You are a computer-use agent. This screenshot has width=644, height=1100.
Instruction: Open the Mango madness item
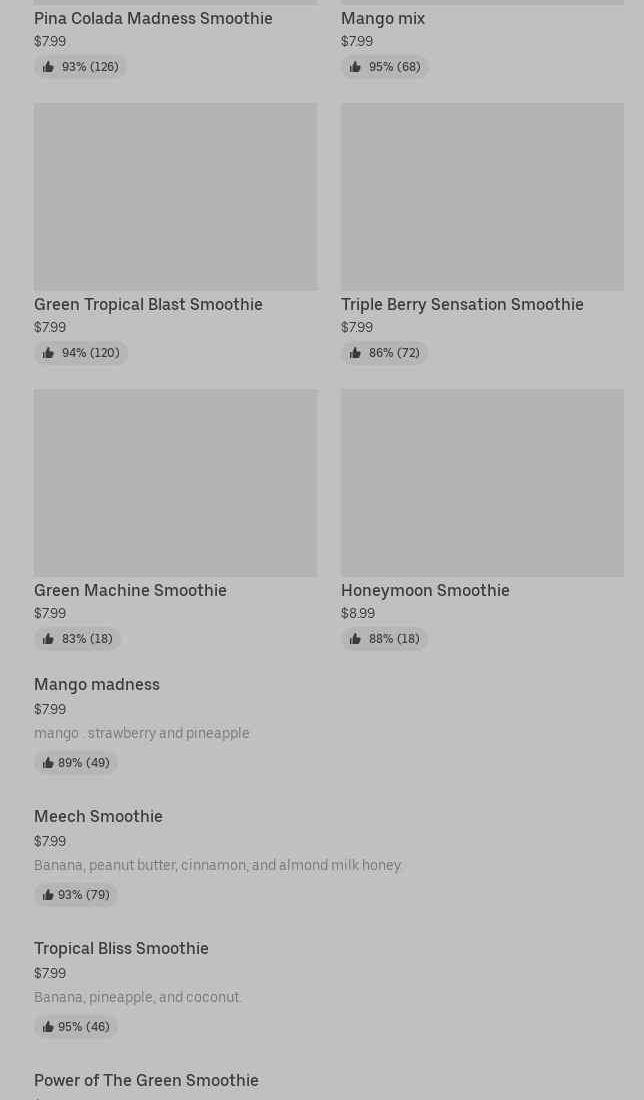[97, 685]
